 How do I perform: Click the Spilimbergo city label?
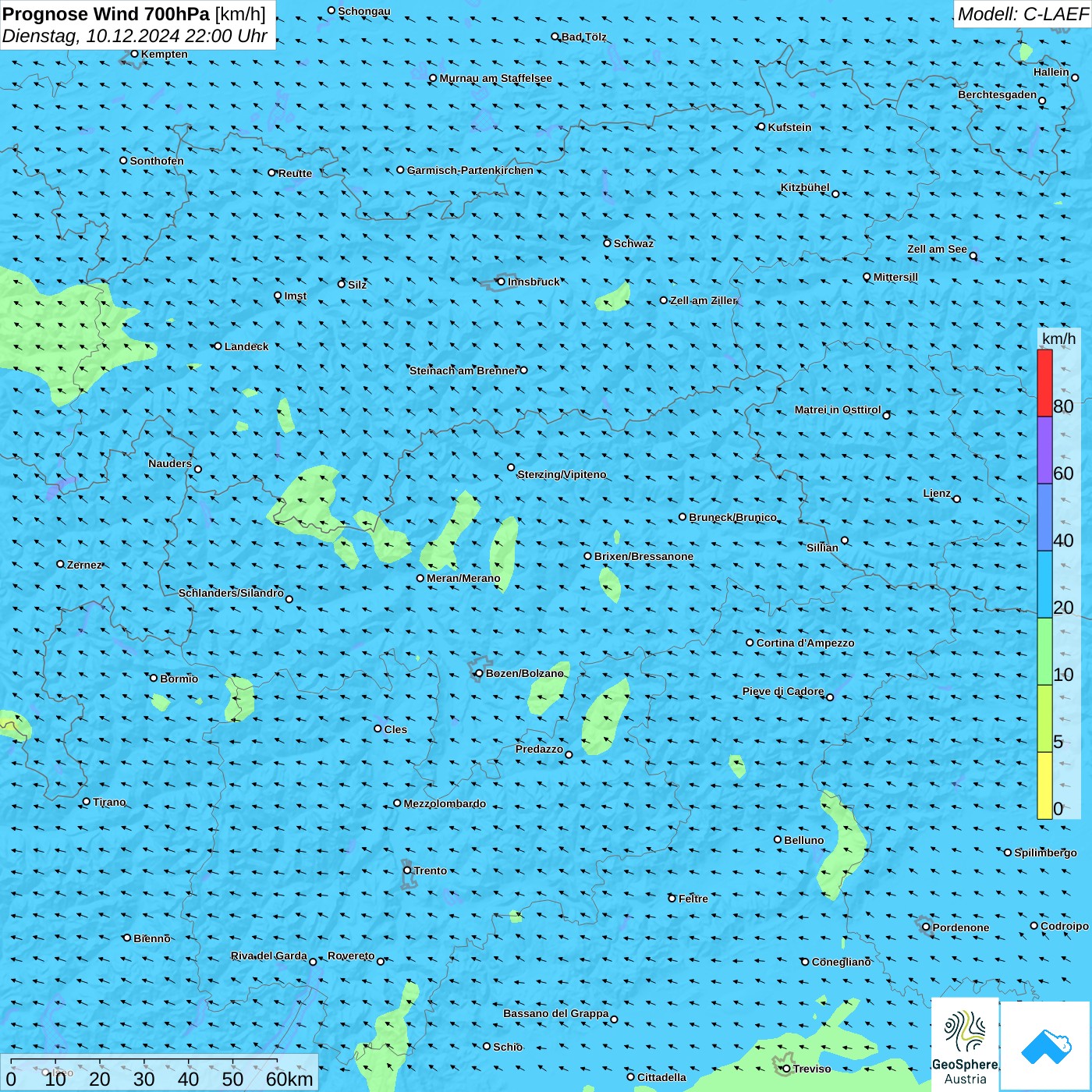tap(1045, 853)
